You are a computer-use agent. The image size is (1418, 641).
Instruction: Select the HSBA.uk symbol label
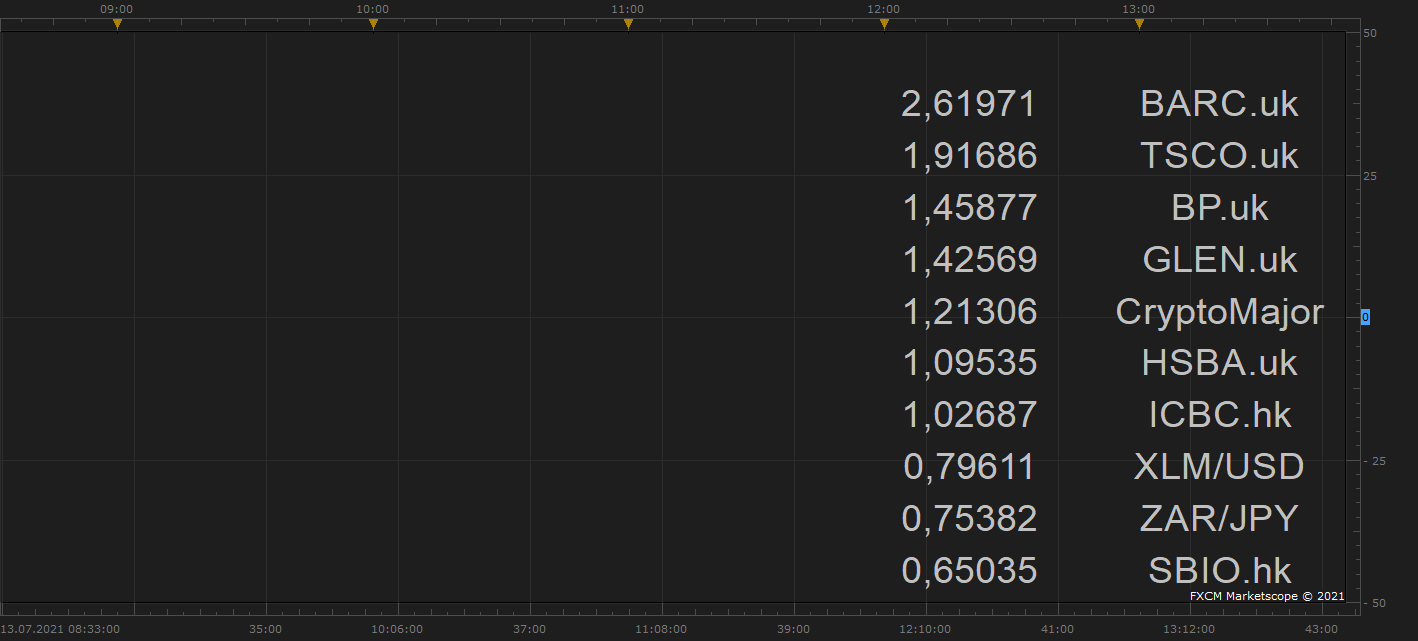click(1219, 363)
